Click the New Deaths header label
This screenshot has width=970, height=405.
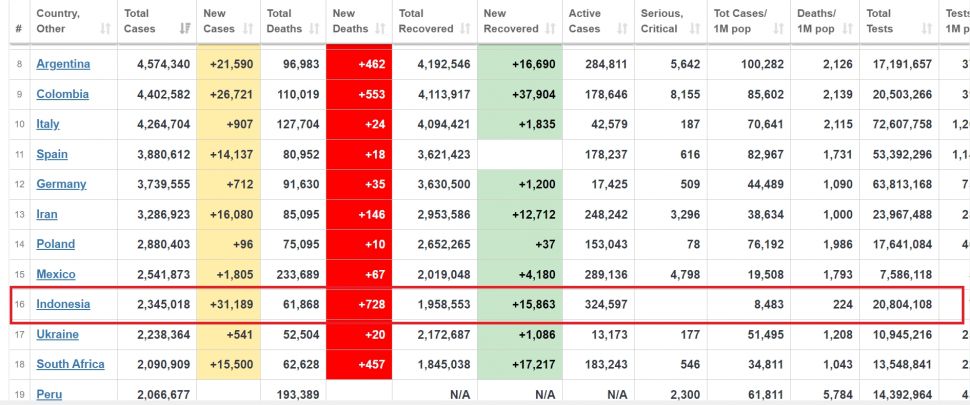(350, 21)
